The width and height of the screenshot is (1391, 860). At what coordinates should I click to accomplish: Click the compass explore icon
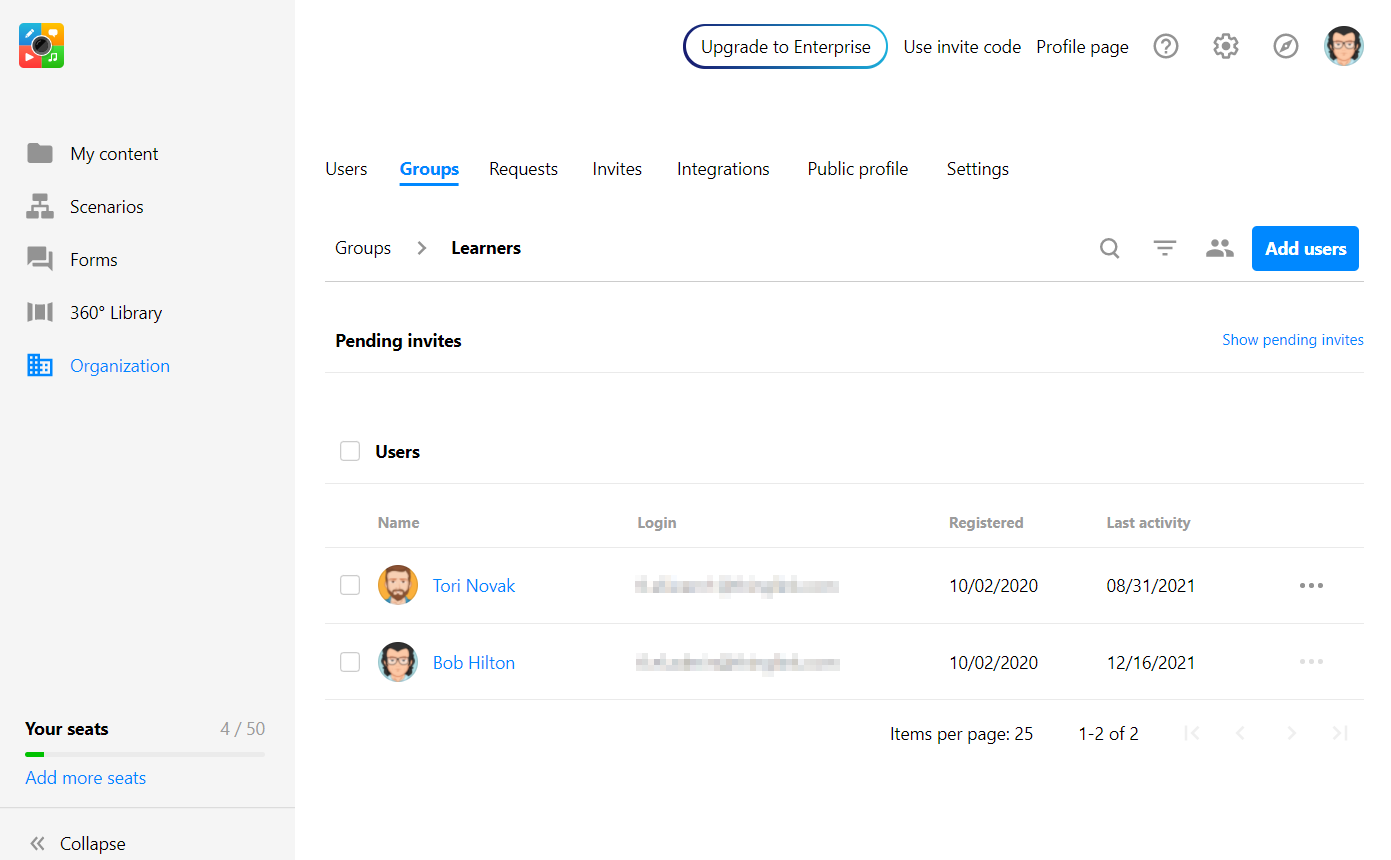coord(1286,46)
